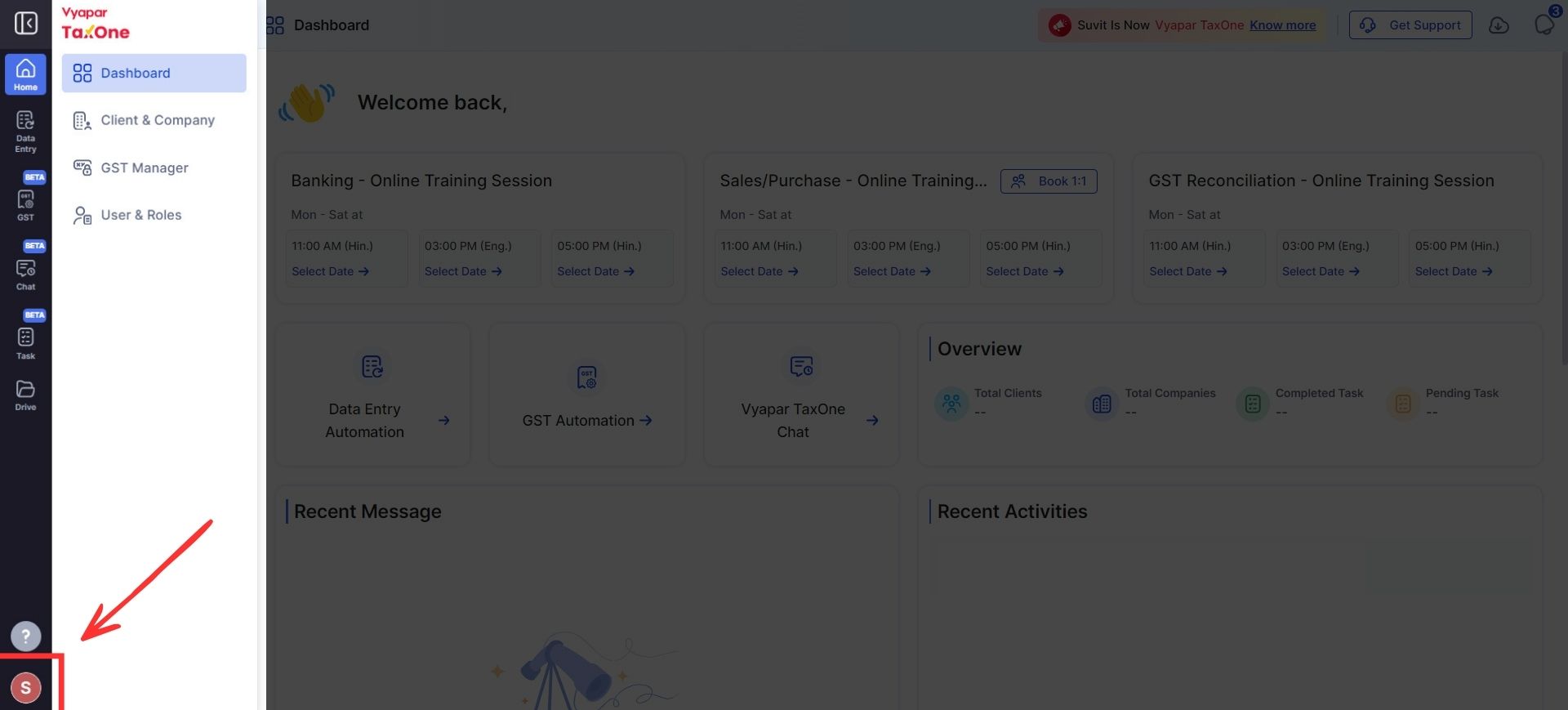Click the Recent Activities heading
Image resolution: width=1568 pixels, height=710 pixels.
(x=1012, y=511)
